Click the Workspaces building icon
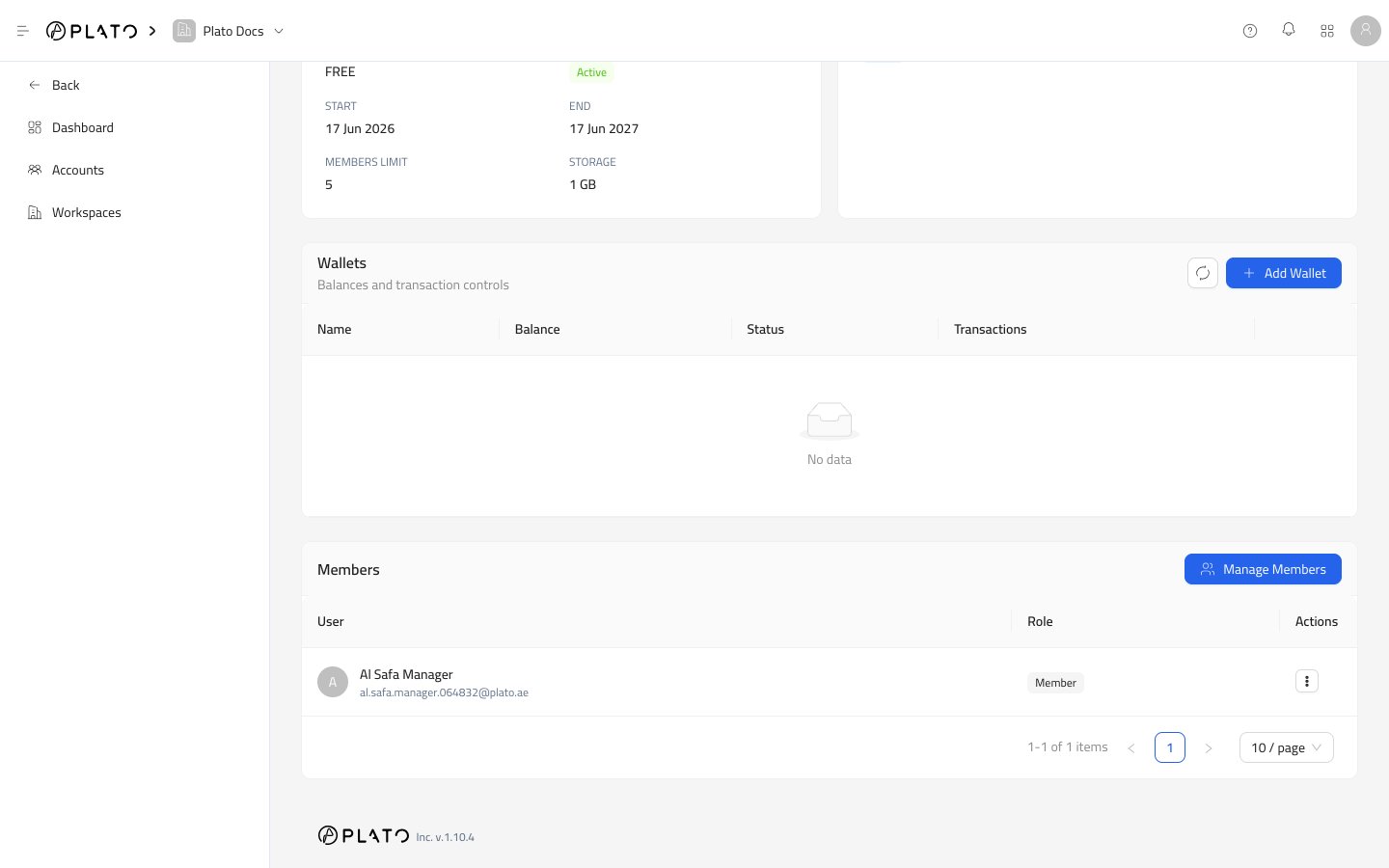Screen dimensions: 1389x868 pyautogui.click(x=35, y=212)
